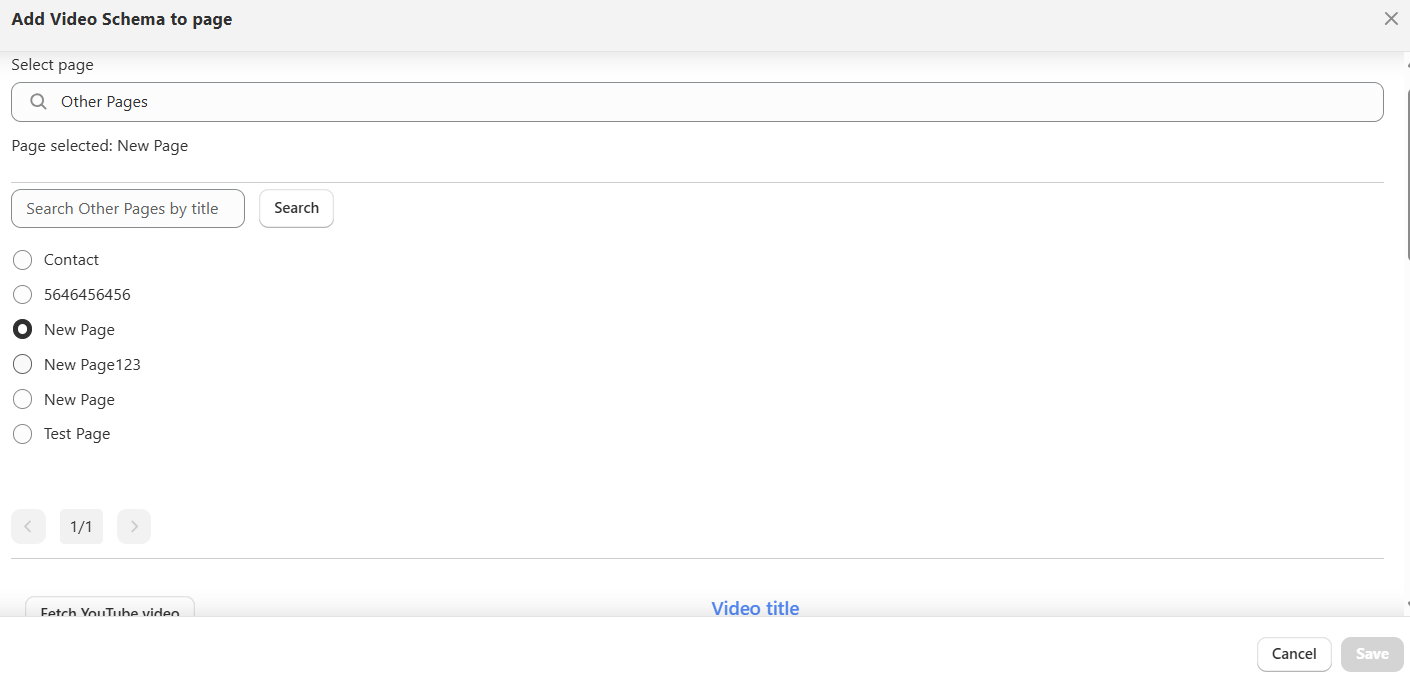The width and height of the screenshot is (1410, 683).
Task: Open the Video title link
Action: (755, 608)
